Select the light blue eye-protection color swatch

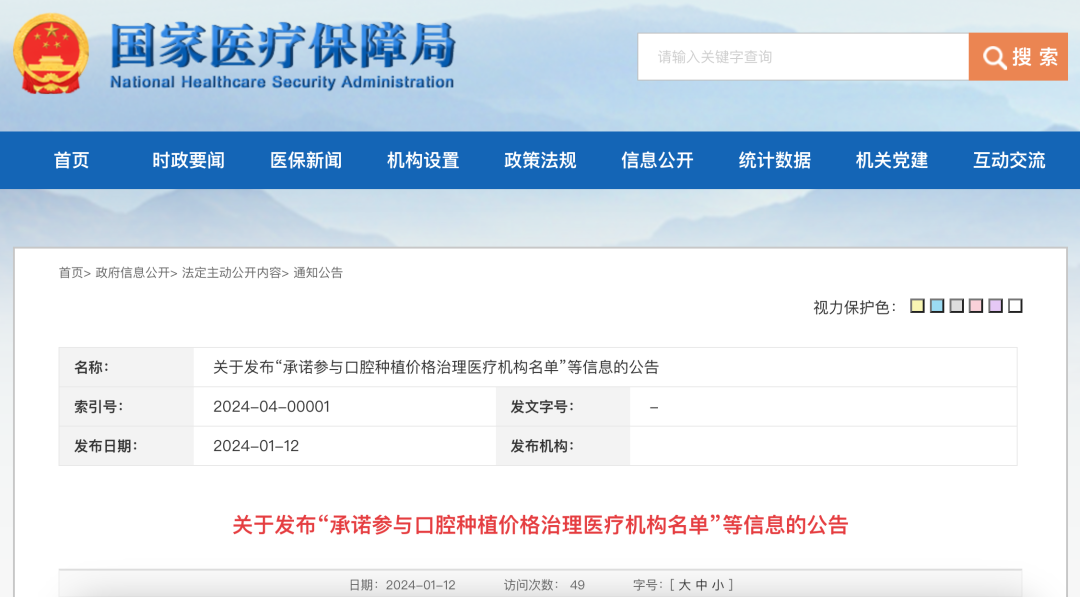937,306
